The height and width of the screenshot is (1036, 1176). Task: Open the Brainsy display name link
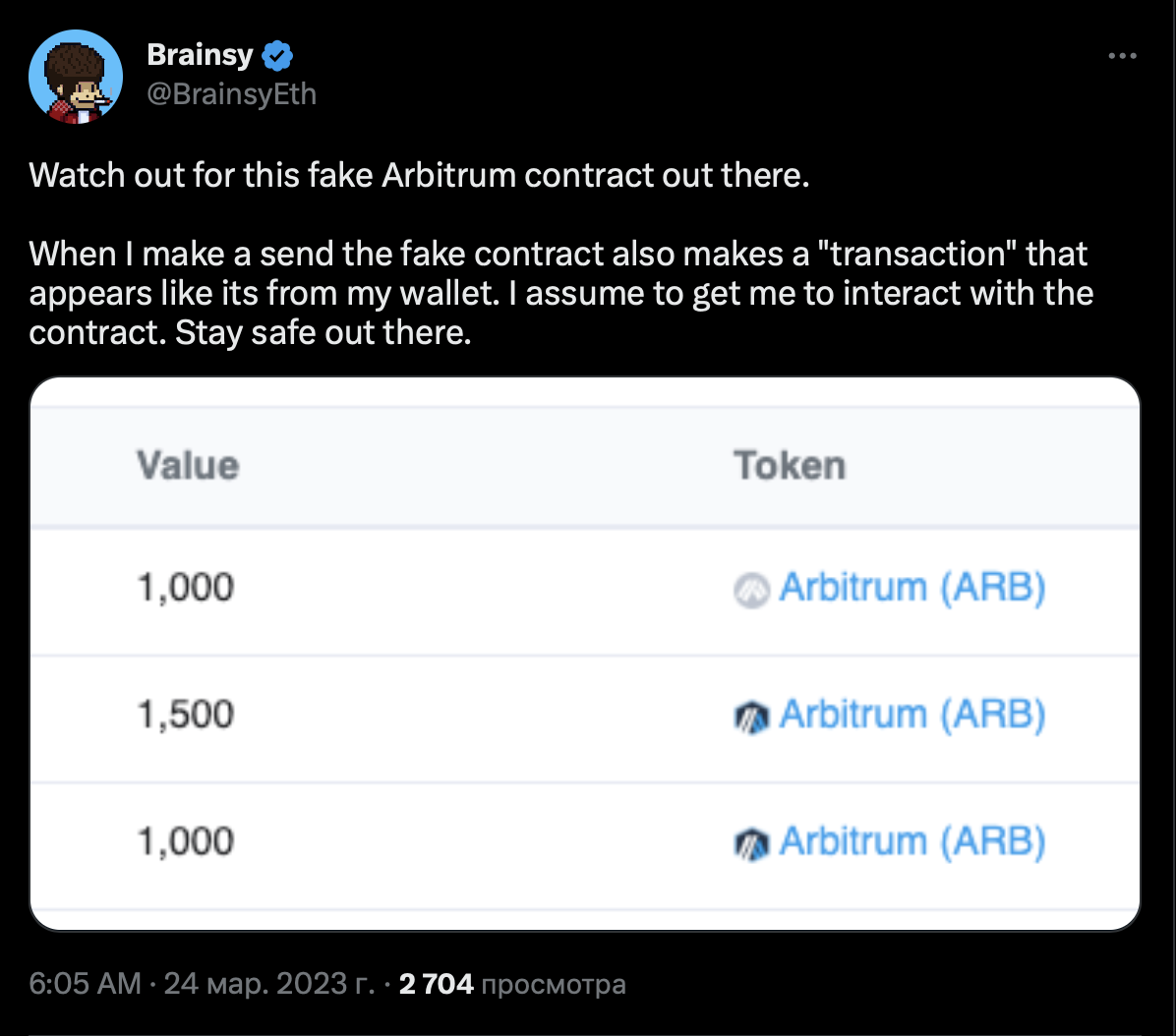click(200, 56)
